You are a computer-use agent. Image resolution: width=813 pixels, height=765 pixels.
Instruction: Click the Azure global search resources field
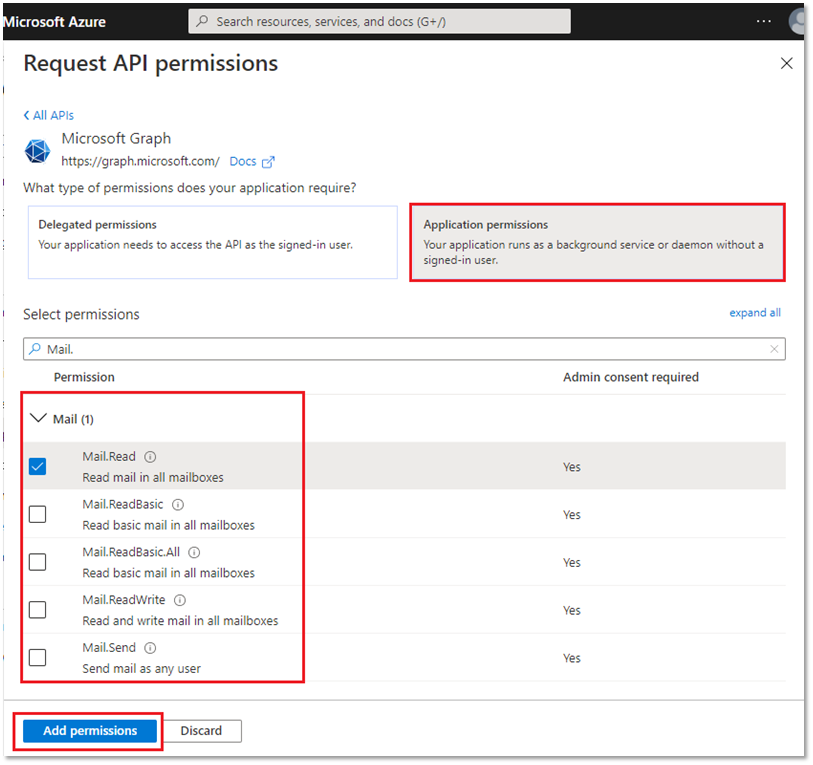(380, 21)
